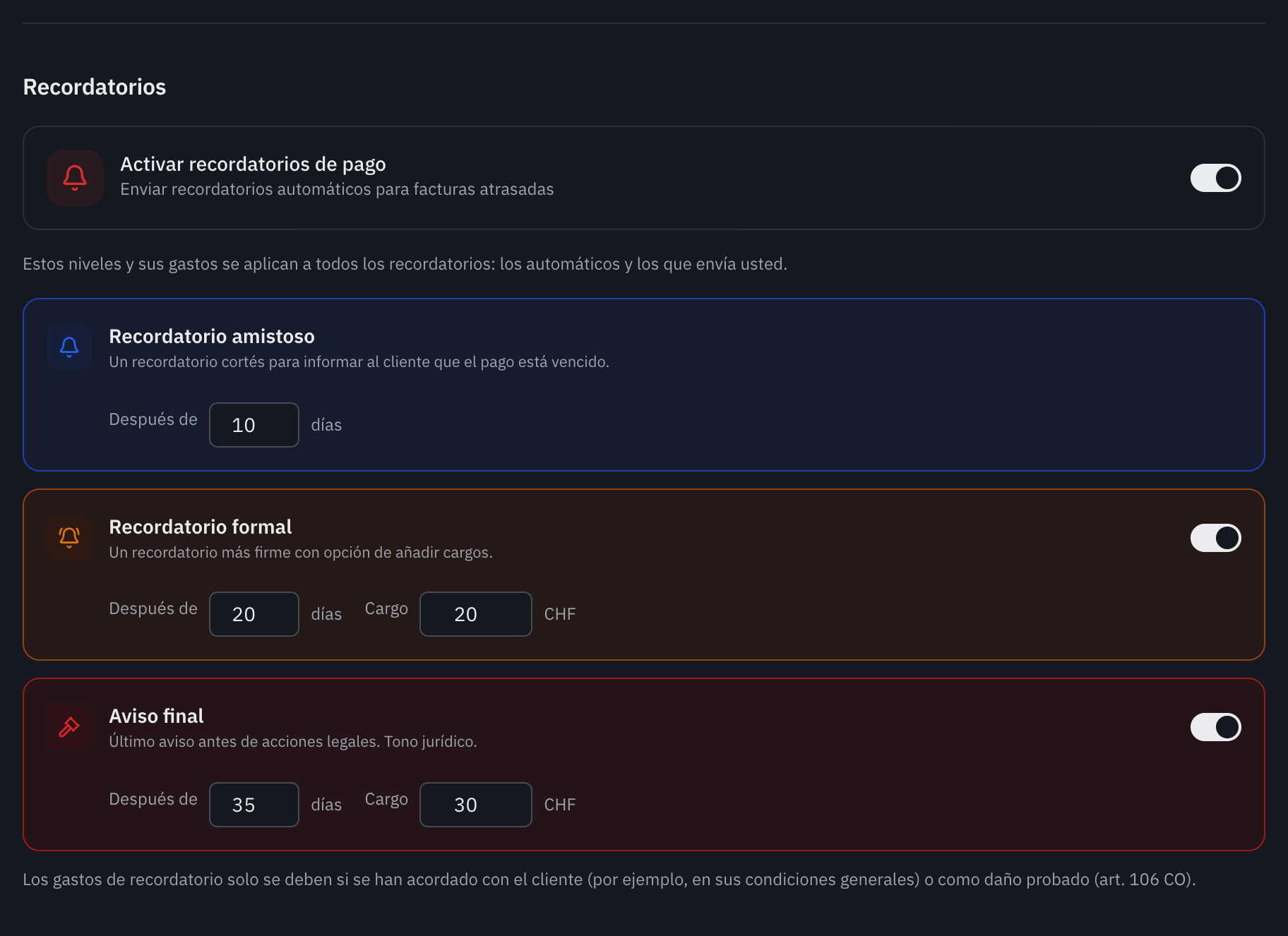Click 'Estos niveles y sus gastos' note
The width and height of the screenshot is (1288, 936).
pos(405,264)
